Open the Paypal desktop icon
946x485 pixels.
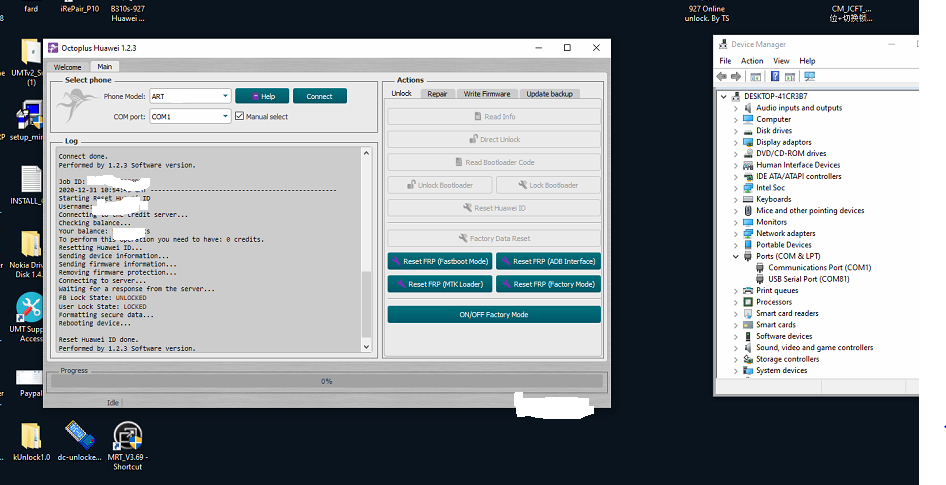29,378
